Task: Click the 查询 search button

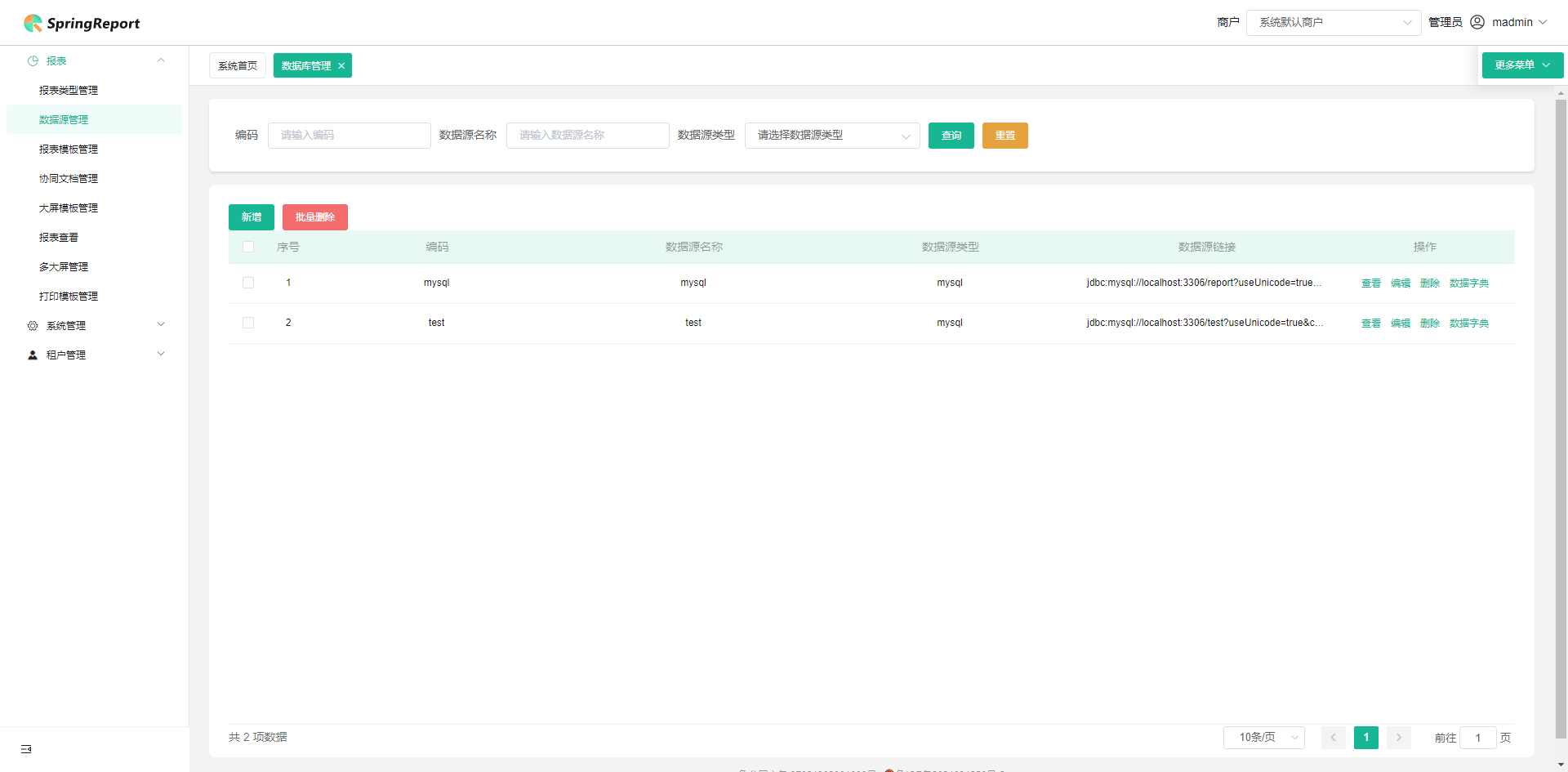Action: pyautogui.click(x=951, y=136)
